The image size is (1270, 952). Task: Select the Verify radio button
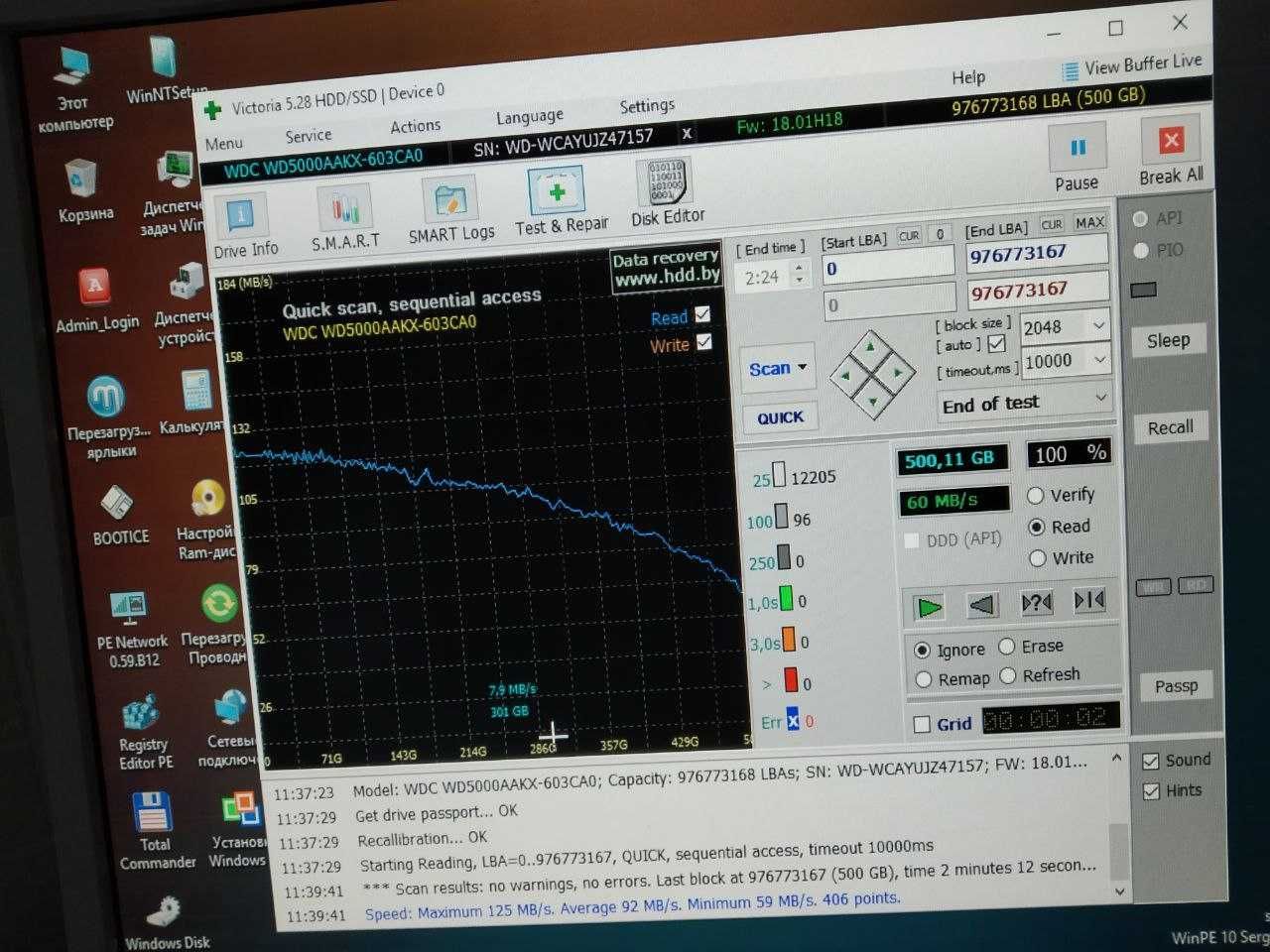click(1036, 495)
